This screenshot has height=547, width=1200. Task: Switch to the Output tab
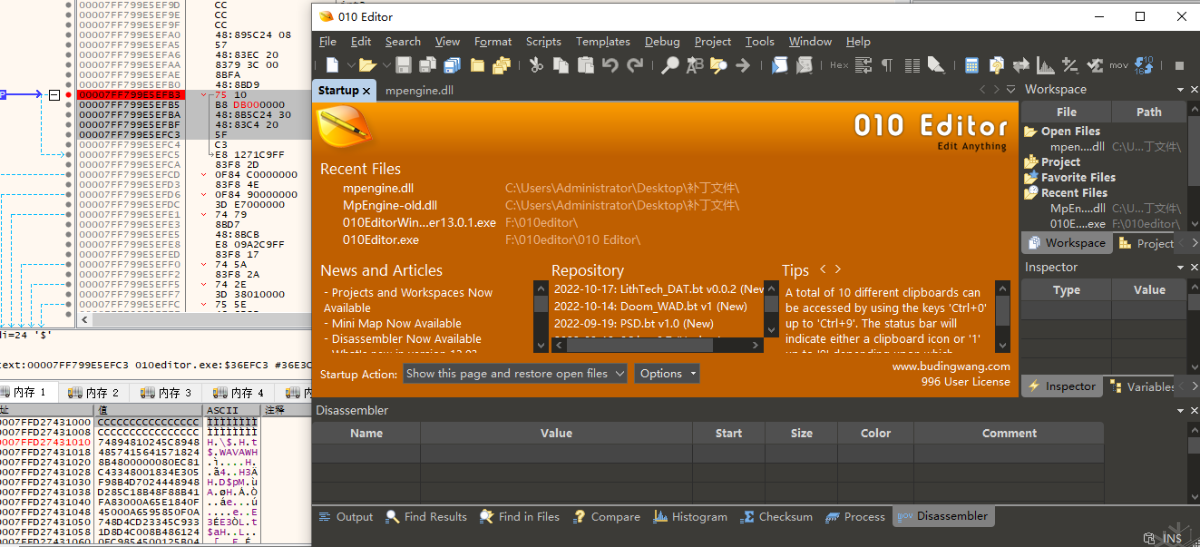pyautogui.click(x=345, y=517)
